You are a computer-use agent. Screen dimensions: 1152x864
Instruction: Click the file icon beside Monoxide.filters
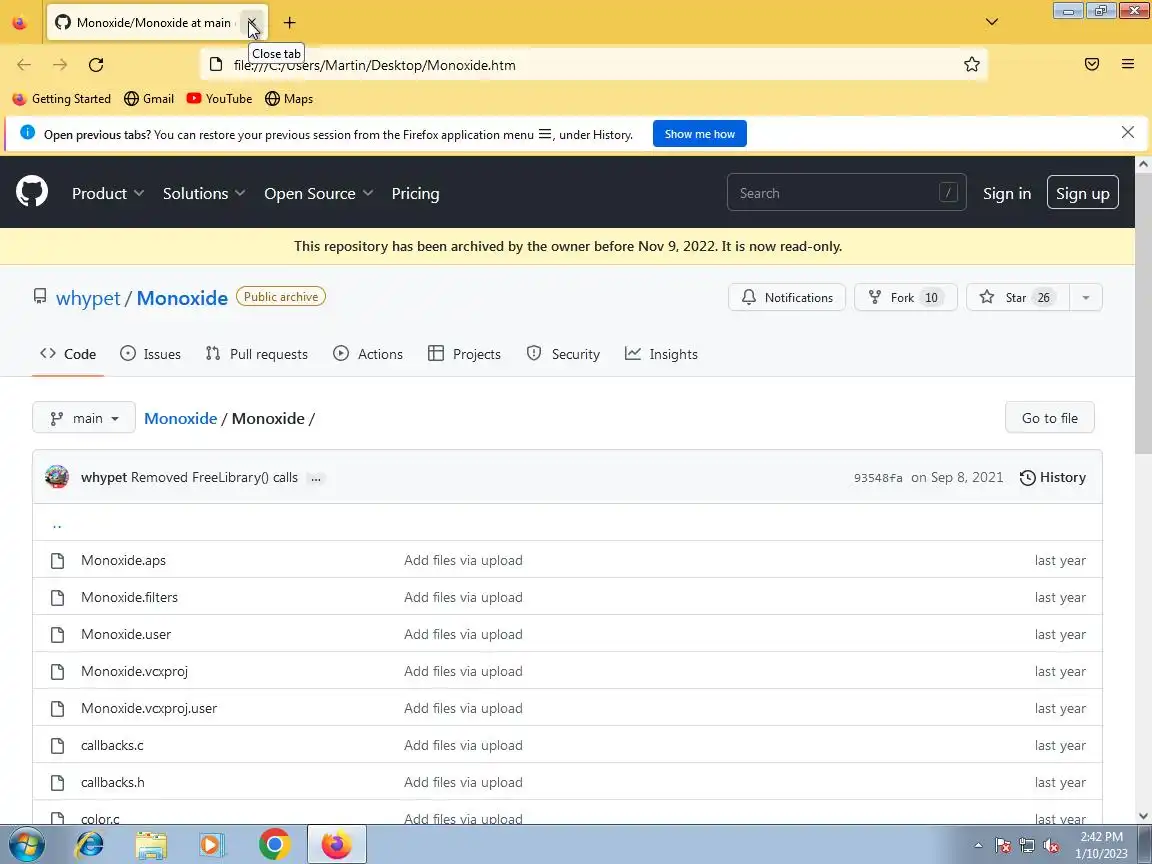click(57, 597)
